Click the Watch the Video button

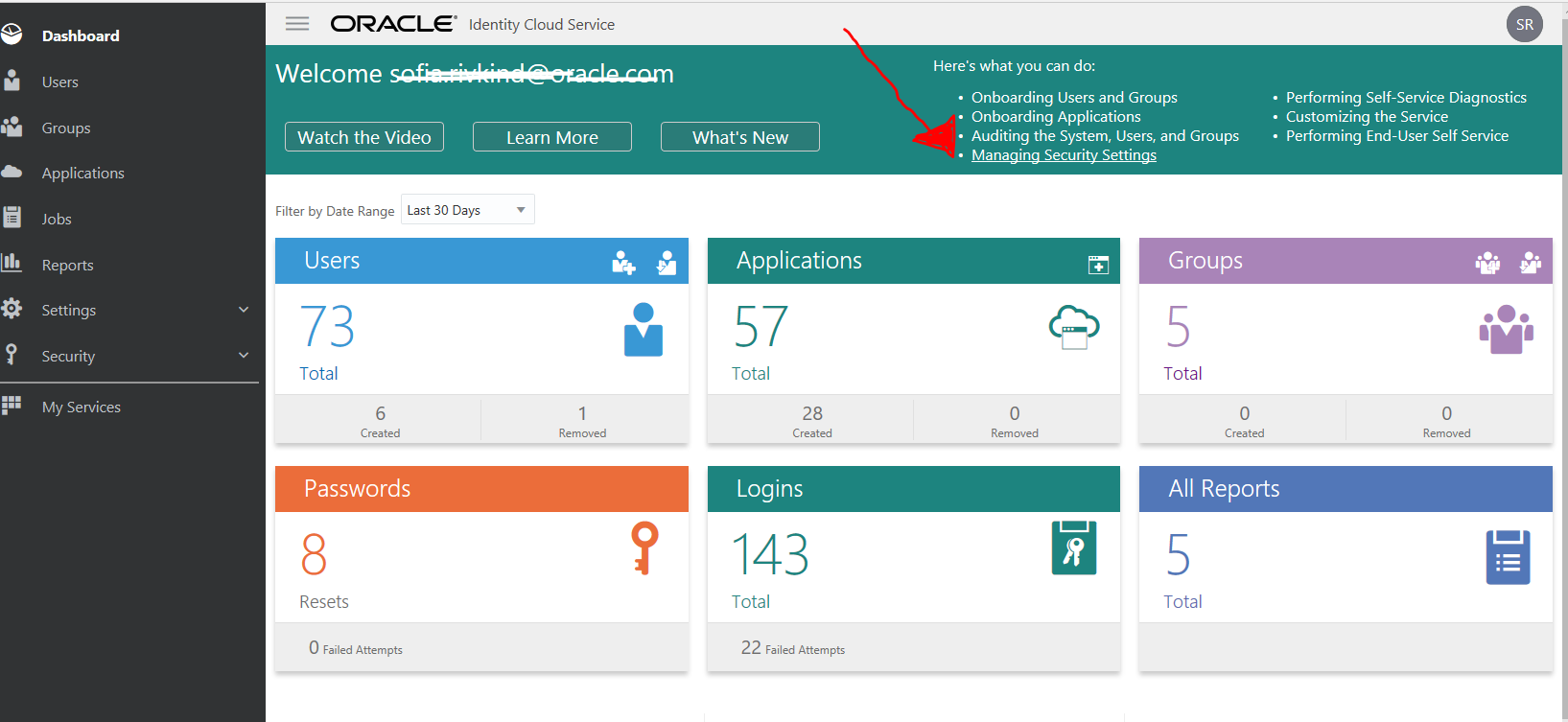coord(364,137)
